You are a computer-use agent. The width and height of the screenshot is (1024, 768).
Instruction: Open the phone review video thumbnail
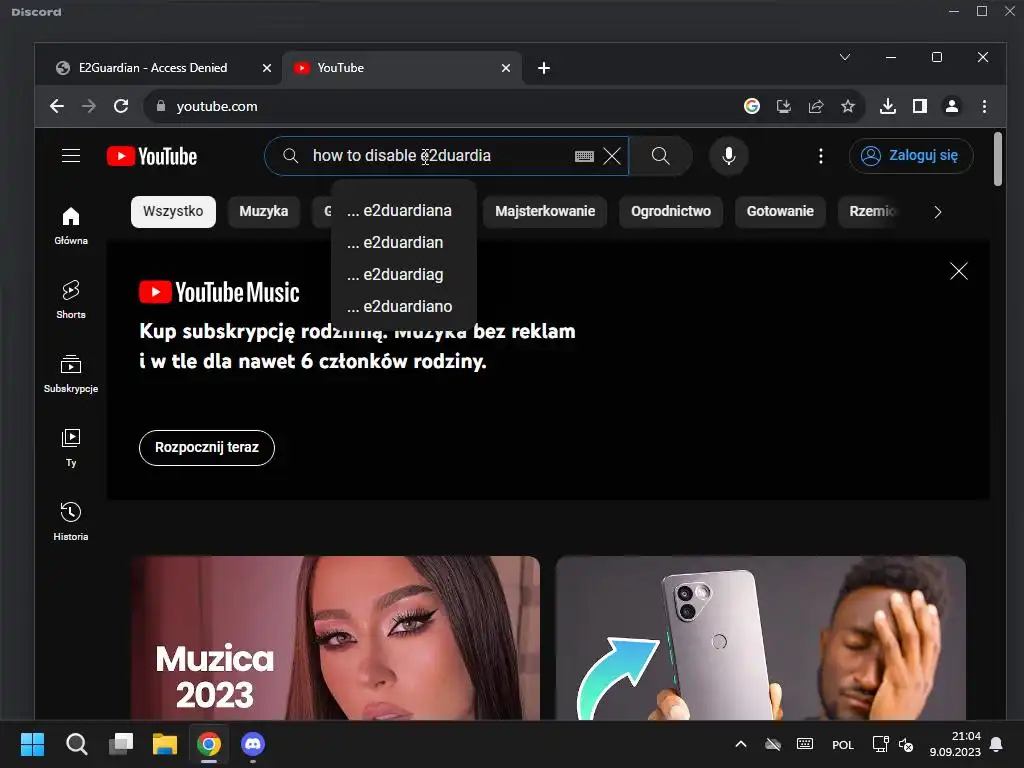(x=760, y=638)
